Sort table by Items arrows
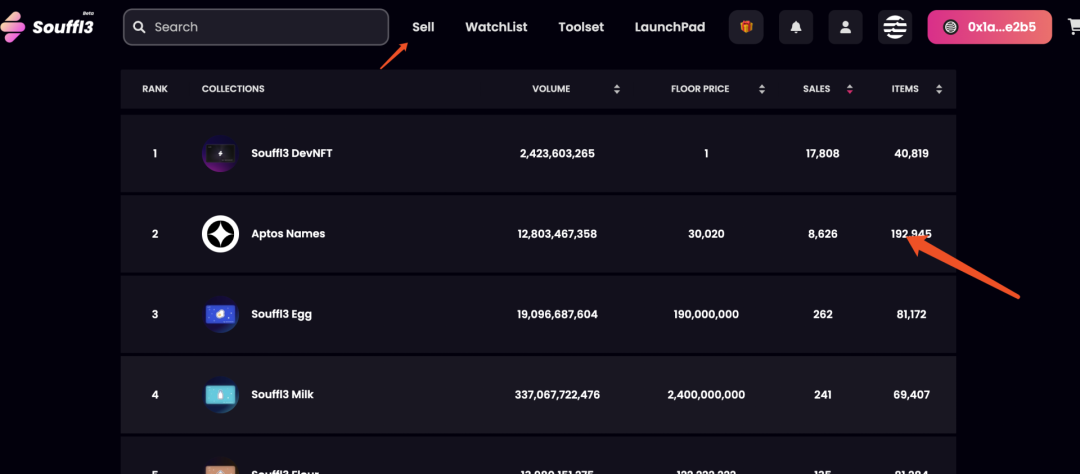This screenshot has height=474, width=1080. [939, 89]
